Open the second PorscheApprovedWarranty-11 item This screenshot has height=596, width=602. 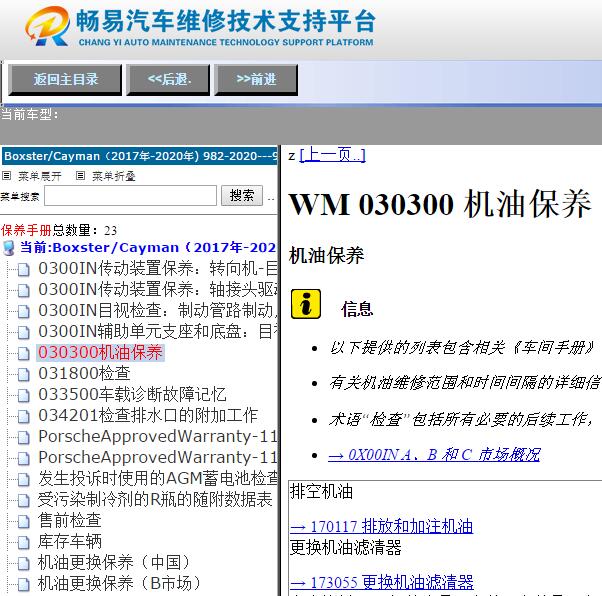tap(158, 457)
